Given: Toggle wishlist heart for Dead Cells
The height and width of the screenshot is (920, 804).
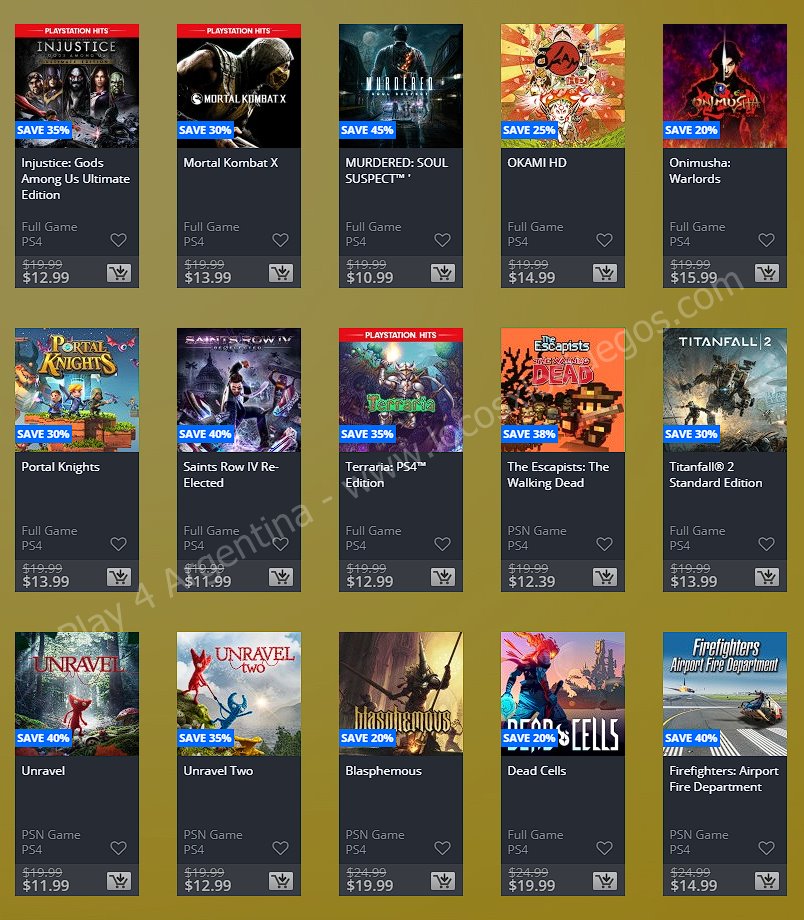Looking at the screenshot, I should click(x=604, y=847).
